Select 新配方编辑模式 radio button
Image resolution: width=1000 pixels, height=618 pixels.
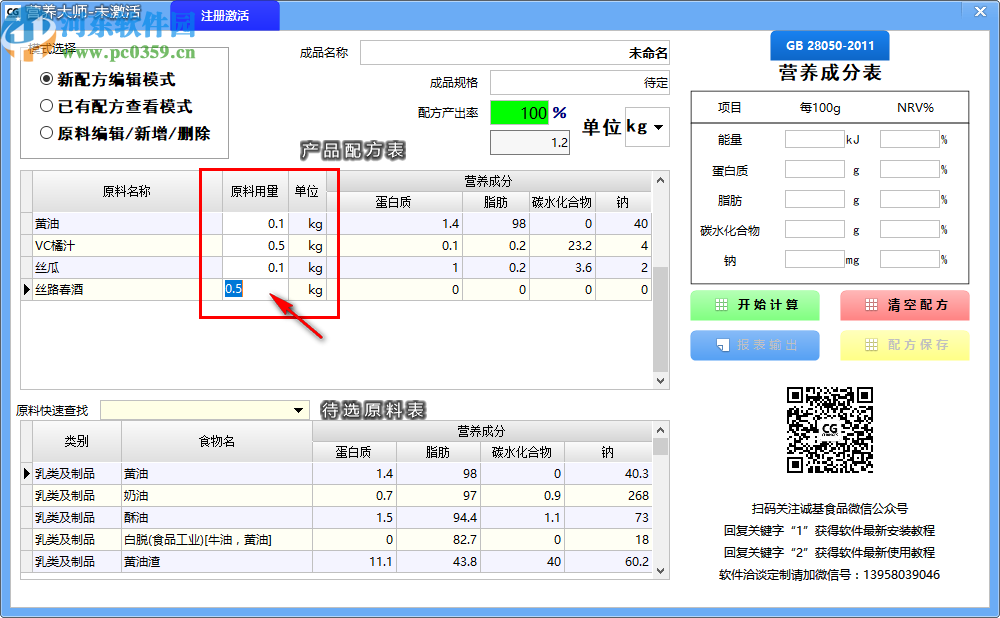point(46,79)
